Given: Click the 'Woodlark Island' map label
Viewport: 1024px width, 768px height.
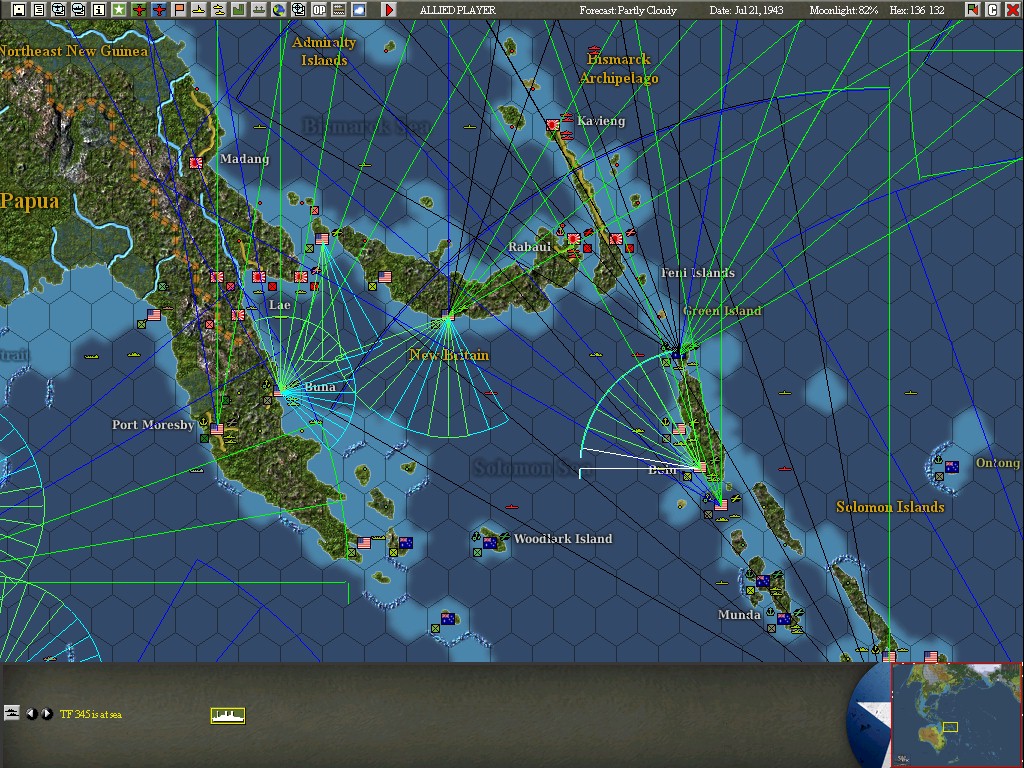Looking at the screenshot, I should [x=563, y=539].
